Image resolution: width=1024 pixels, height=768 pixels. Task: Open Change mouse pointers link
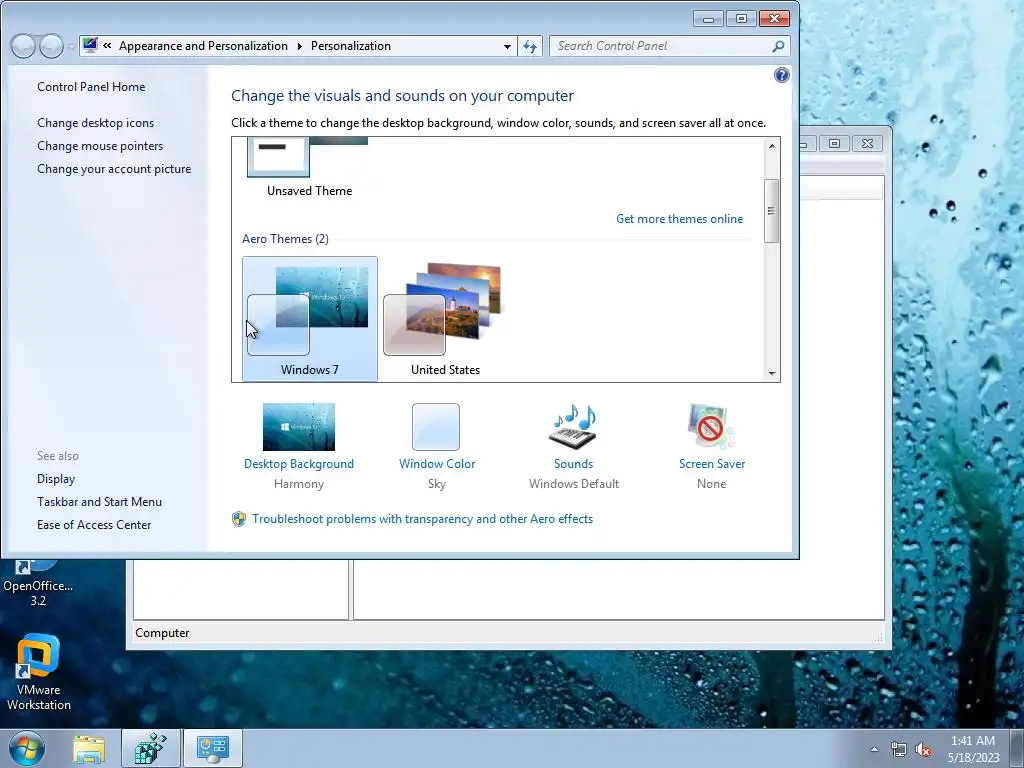[x=100, y=146]
